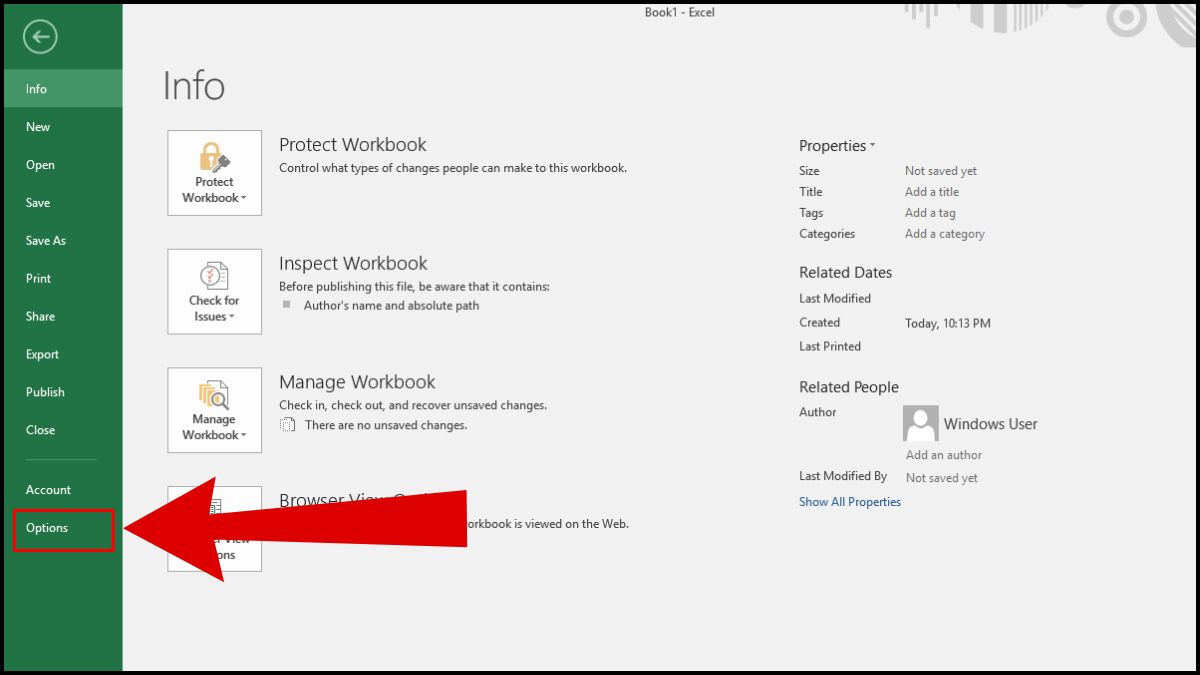Image resolution: width=1200 pixels, height=675 pixels.
Task: Open the Protect Workbook dropdown button
Action: click(215, 173)
